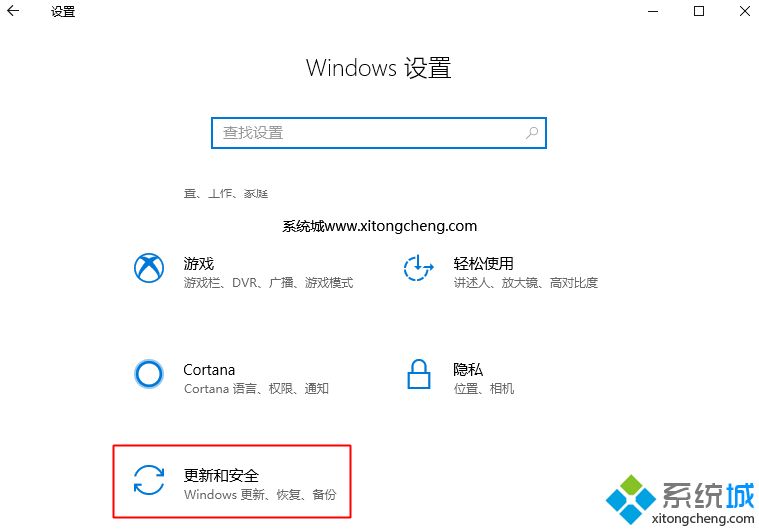Screen dimensions: 759x529
Task: Focus the 查找设置 search field
Action: (379, 133)
